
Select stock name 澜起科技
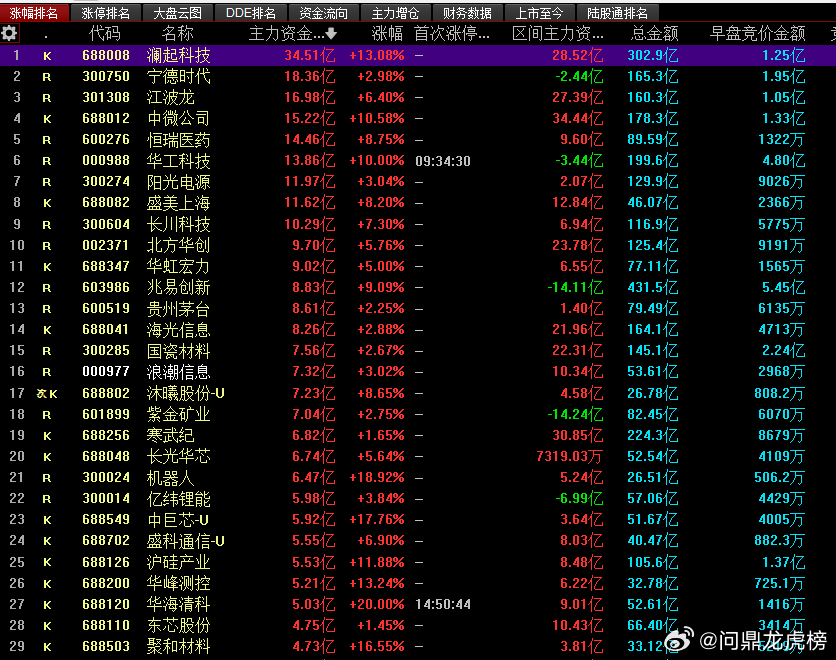tap(179, 55)
